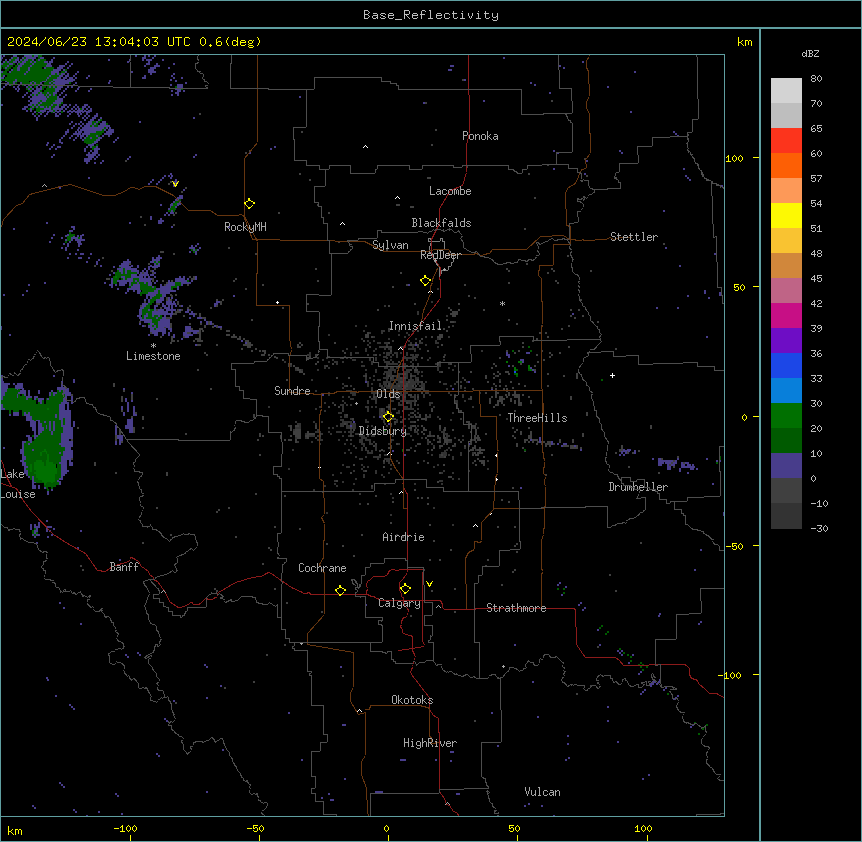
Task: Click the Innisfail city label
Action: click(415, 326)
